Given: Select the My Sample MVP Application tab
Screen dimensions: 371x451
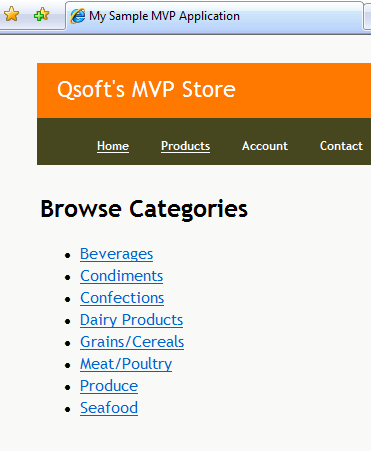Looking at the screenshot, I should click(x=214, y=16).
